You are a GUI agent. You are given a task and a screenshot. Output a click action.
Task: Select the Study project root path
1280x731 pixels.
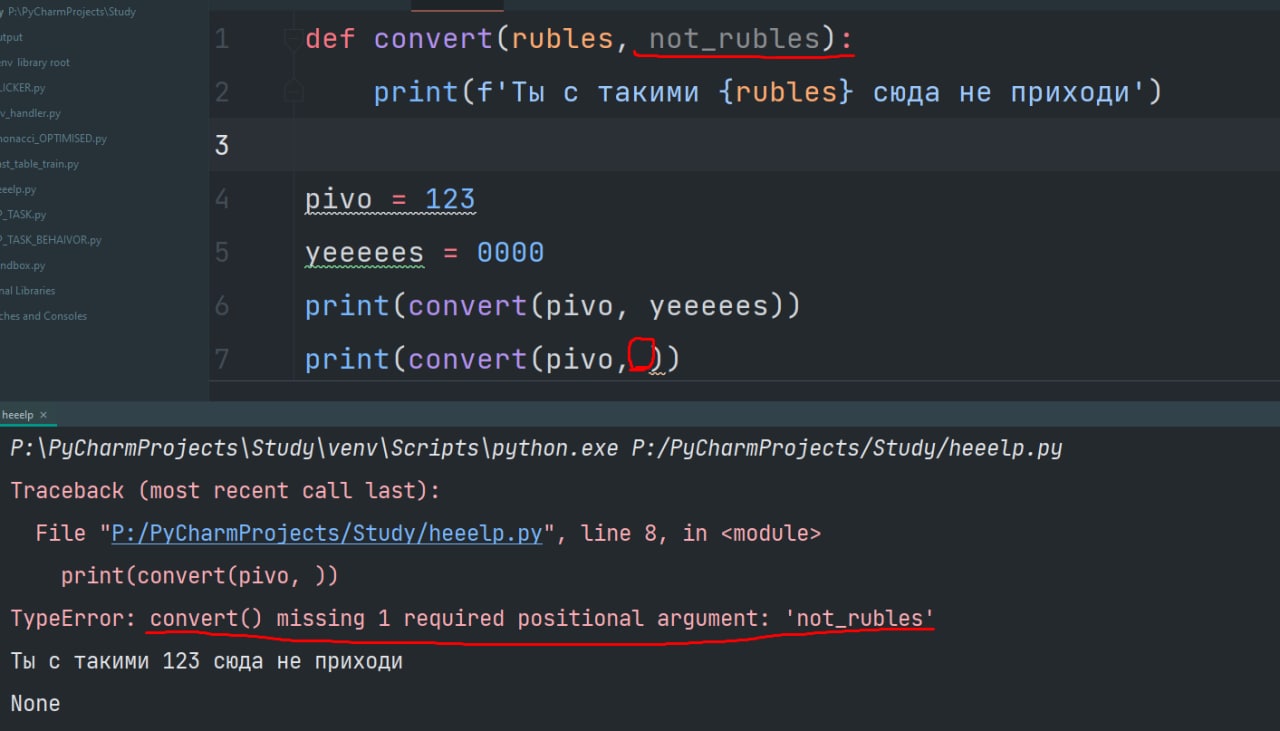click(72, 12)
